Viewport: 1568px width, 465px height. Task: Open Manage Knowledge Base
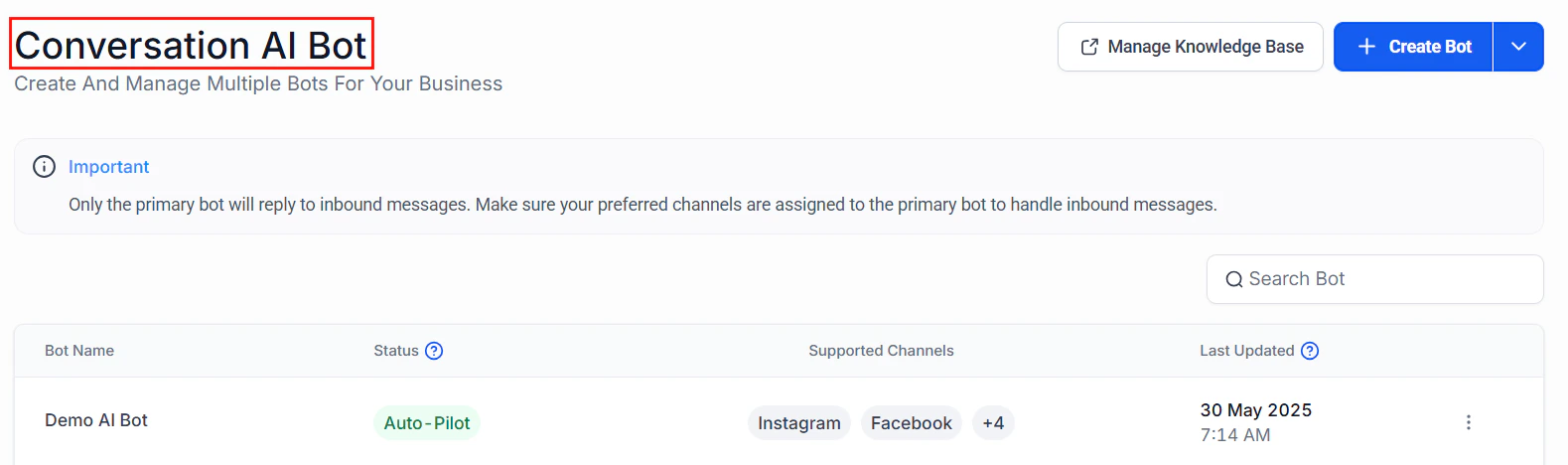1205,47
